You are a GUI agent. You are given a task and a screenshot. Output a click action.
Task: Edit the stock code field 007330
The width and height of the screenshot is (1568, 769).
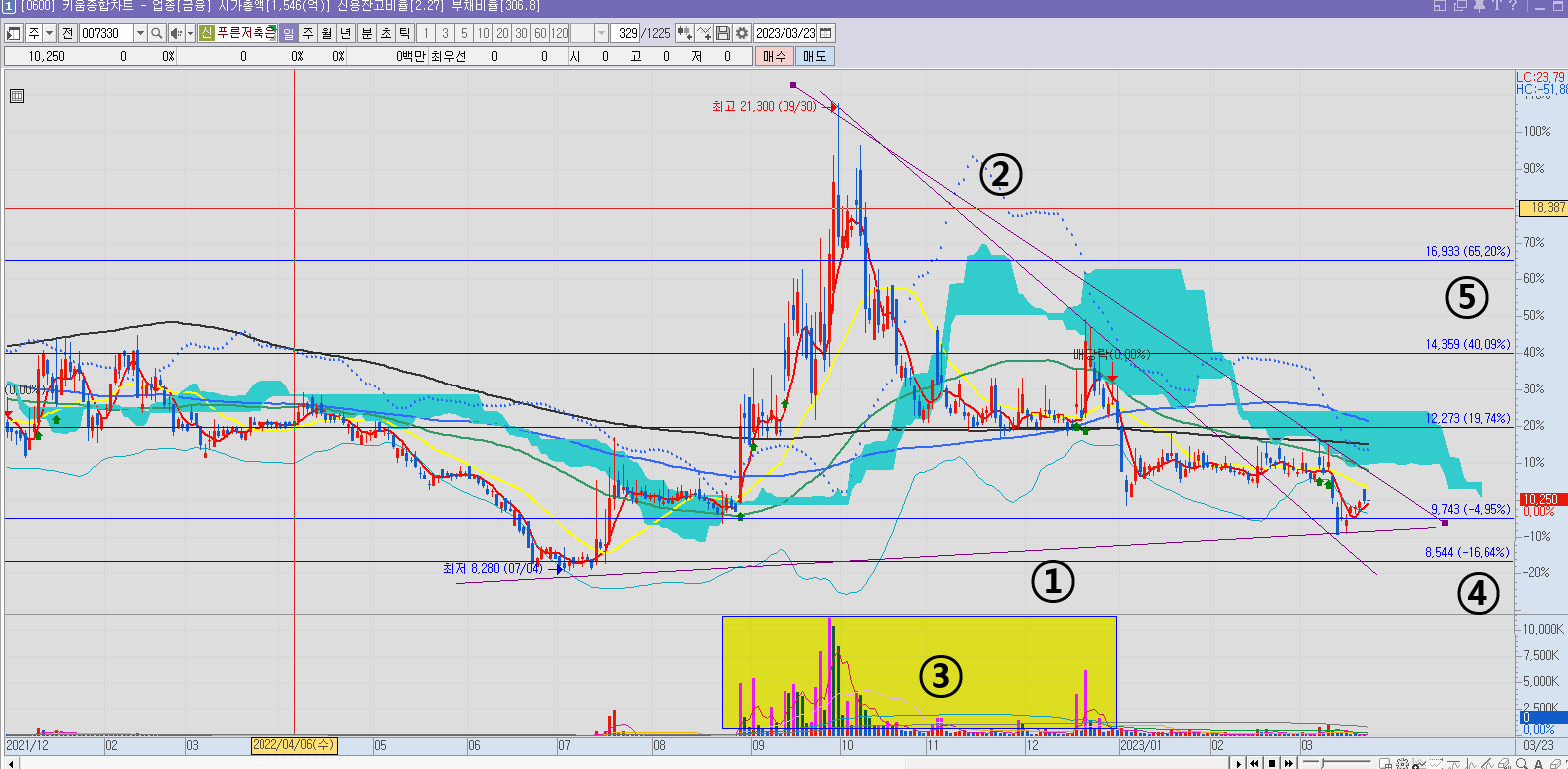tap(106, 33)
